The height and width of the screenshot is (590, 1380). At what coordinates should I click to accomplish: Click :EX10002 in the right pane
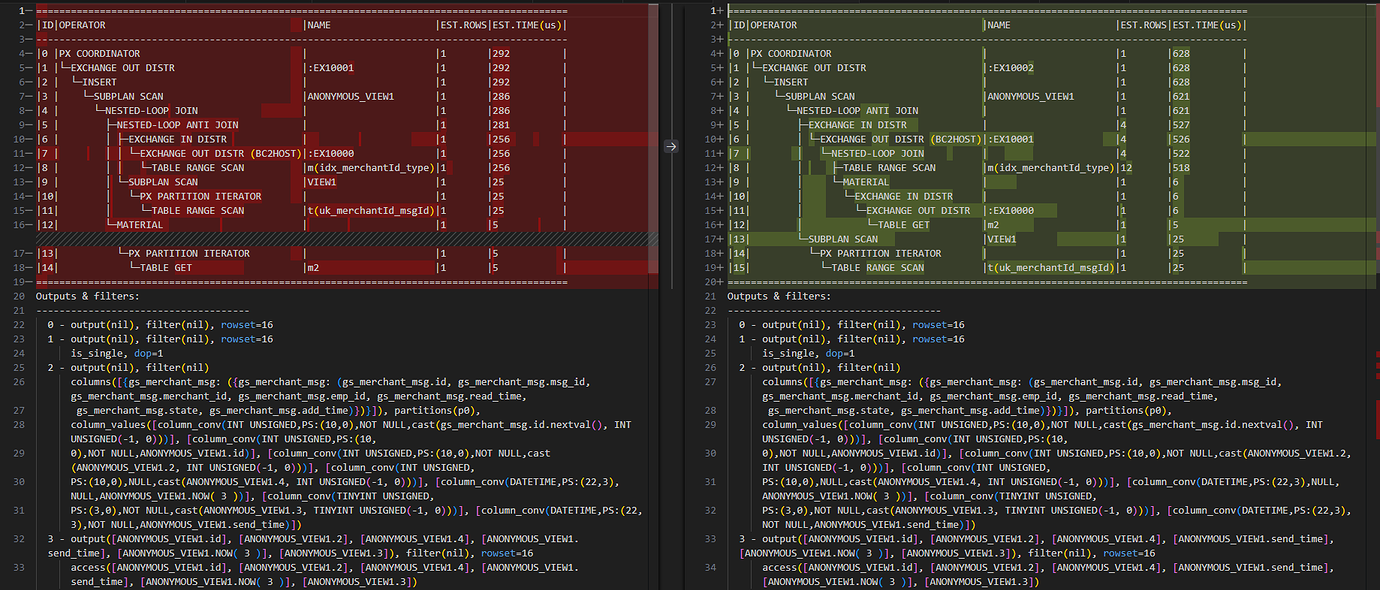click(1011, 68)
